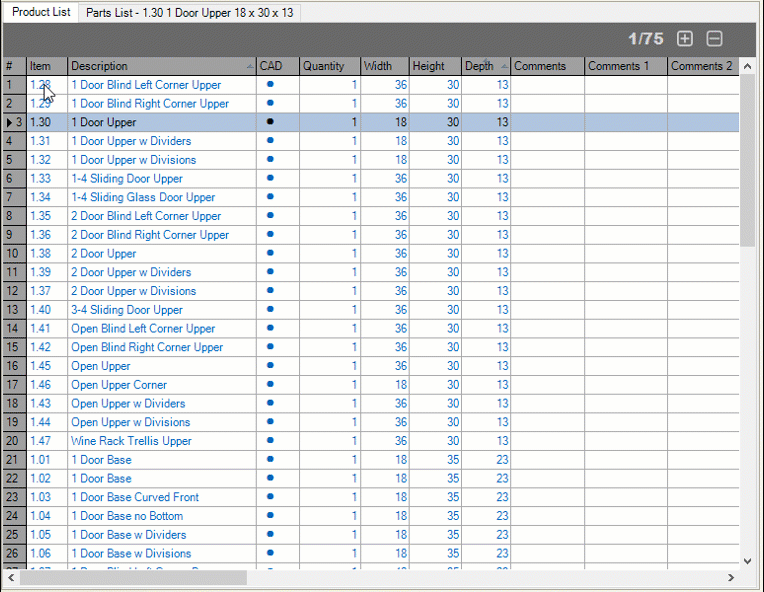Screen dimensions: 764x592
Task: Click the Height column header
Action: 435,66
